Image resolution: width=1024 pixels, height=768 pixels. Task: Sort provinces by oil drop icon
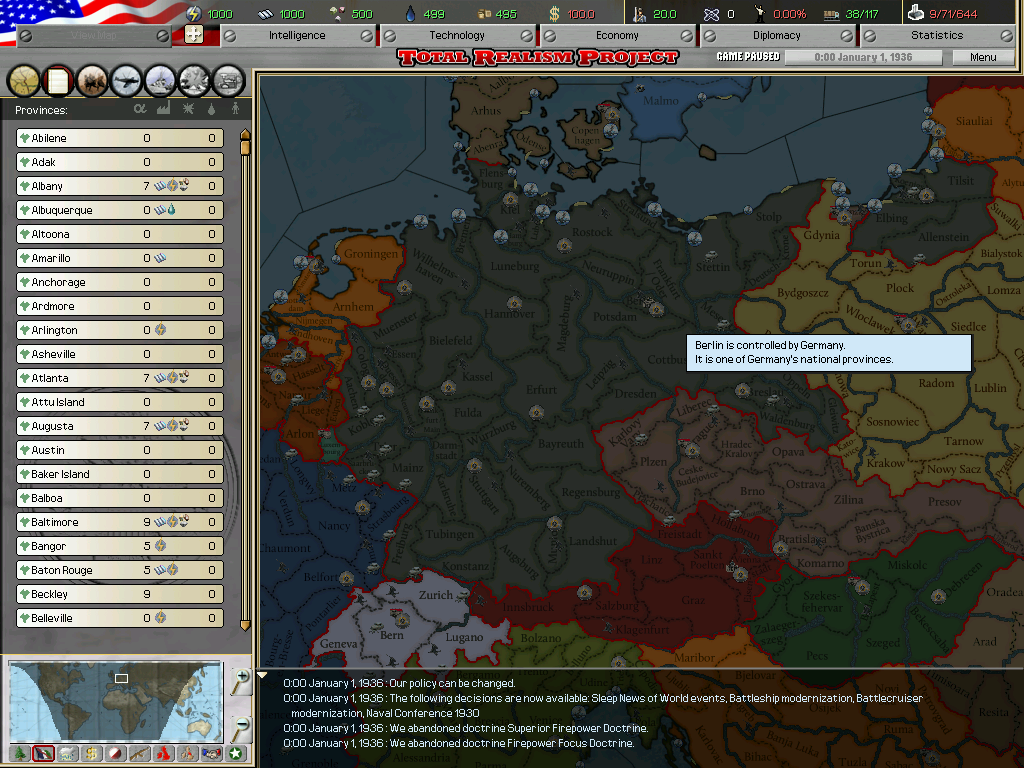211,109
